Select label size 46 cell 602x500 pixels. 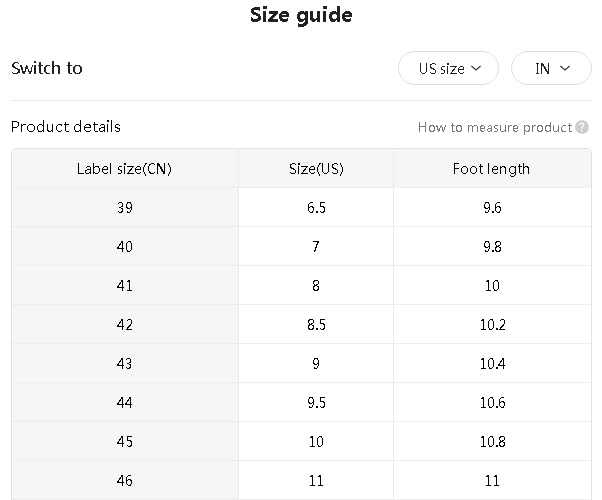[124, 481]
